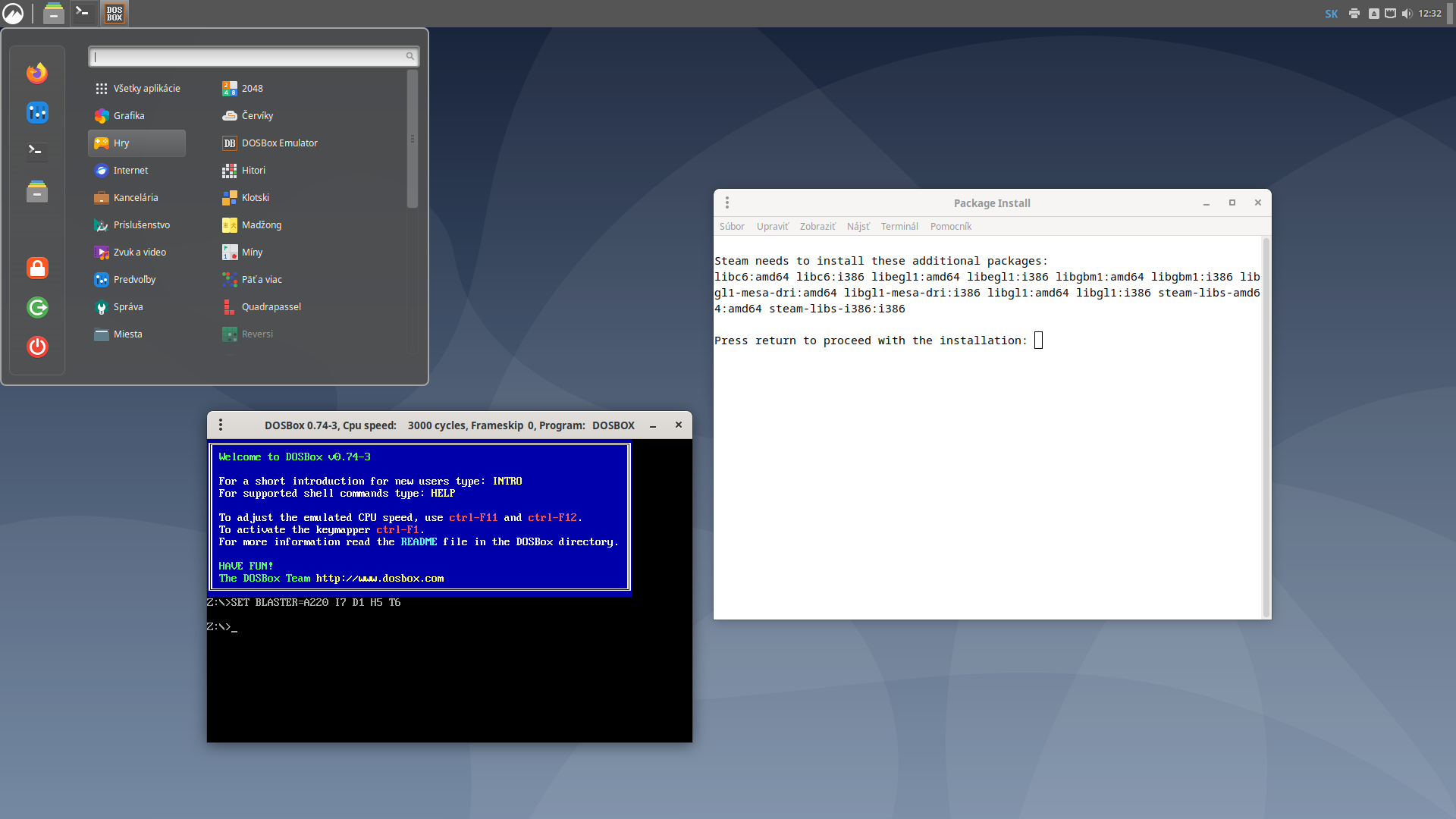Click the application search field
The image size is (1456, 819).
point(253,57)
